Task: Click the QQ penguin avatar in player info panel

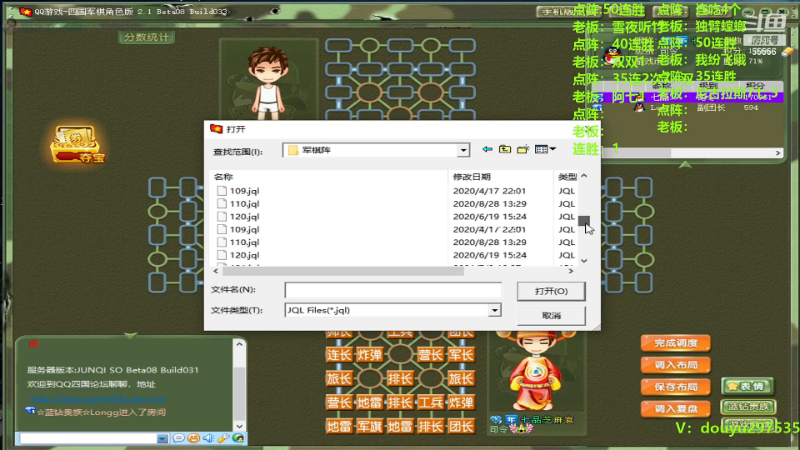Action: click(613, 54)
